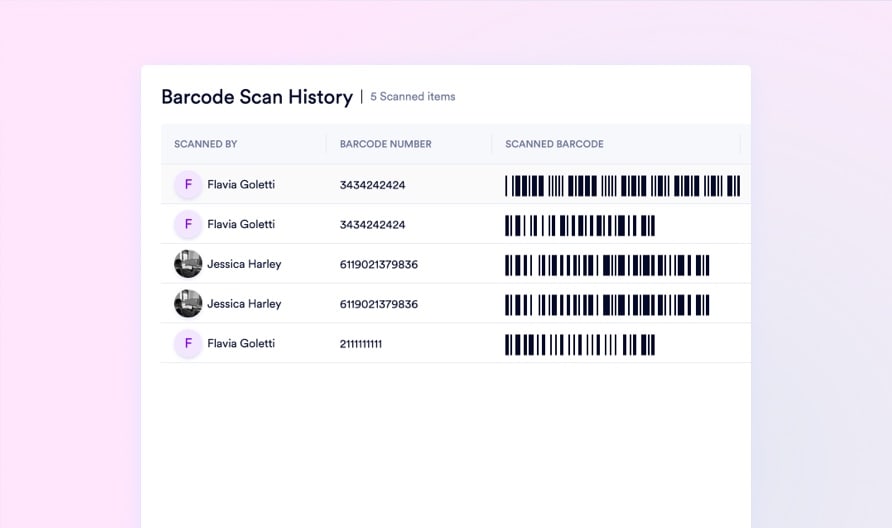Open the wide barcode image in first row
892x528 pixels.
pos(622,186)
